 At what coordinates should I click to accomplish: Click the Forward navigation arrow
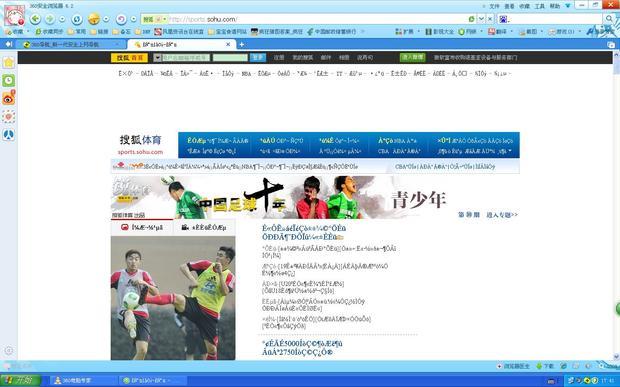point(50,19)
